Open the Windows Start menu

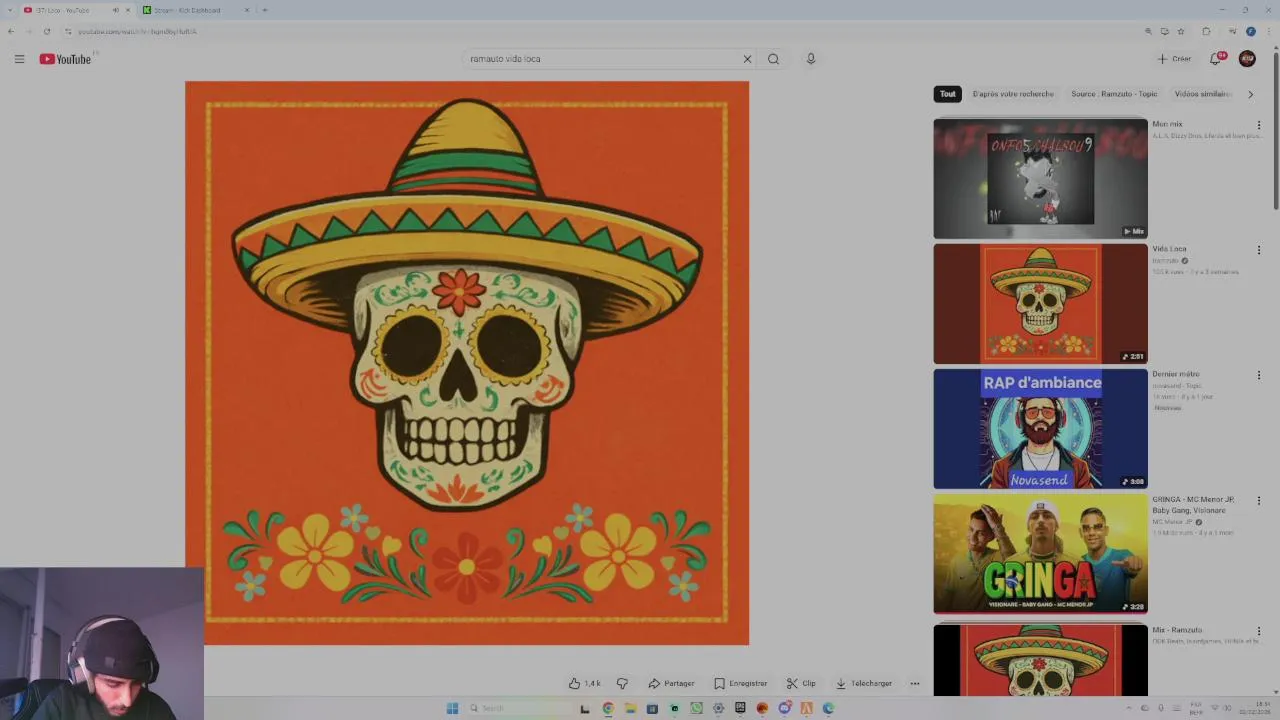pyautogui.click(x=452, y=708)
